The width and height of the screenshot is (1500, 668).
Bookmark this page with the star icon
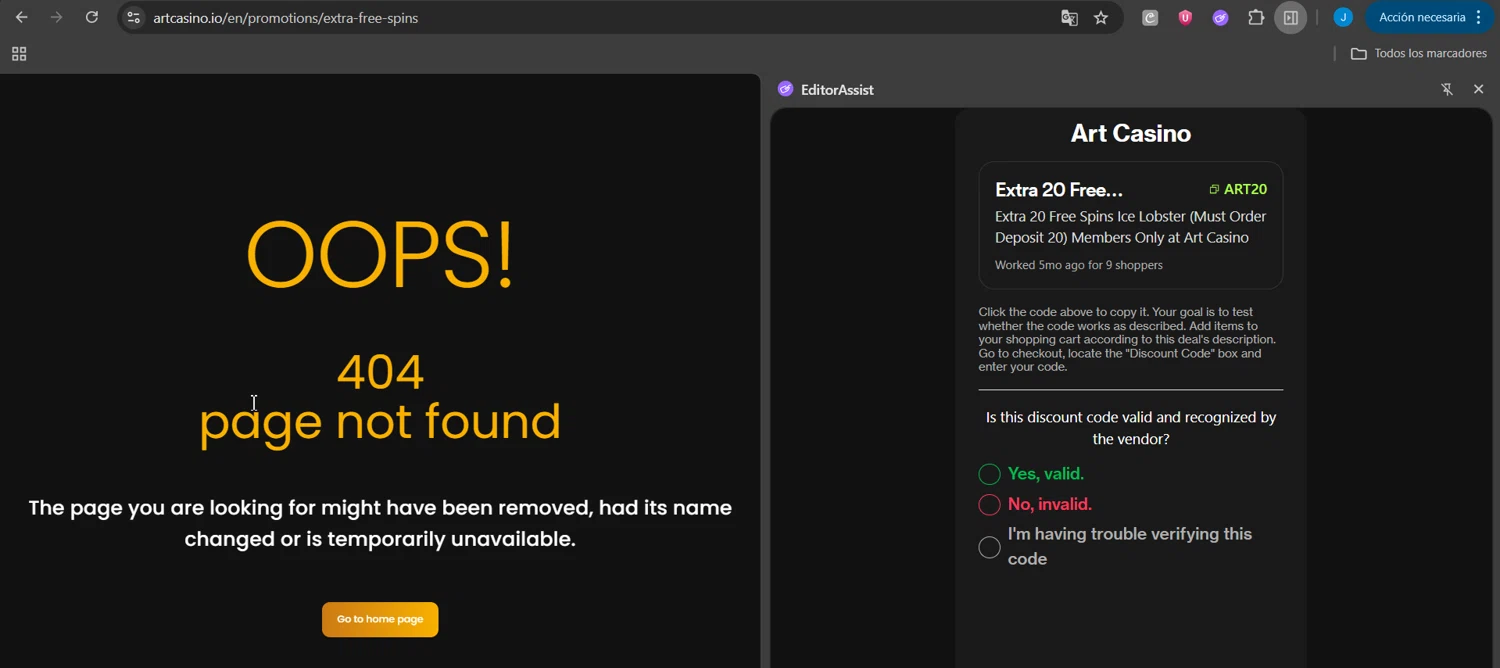click(1101, 18)
